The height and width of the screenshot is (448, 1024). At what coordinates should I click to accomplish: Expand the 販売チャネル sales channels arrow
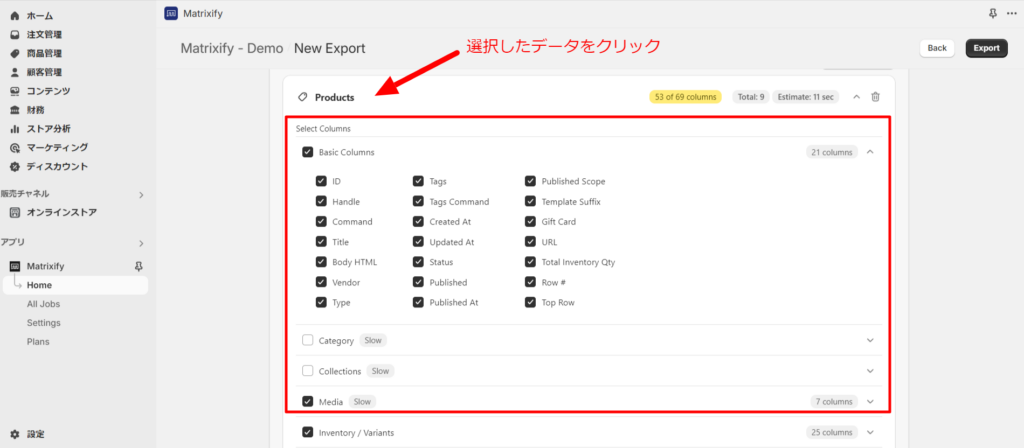tap(141, 195)
